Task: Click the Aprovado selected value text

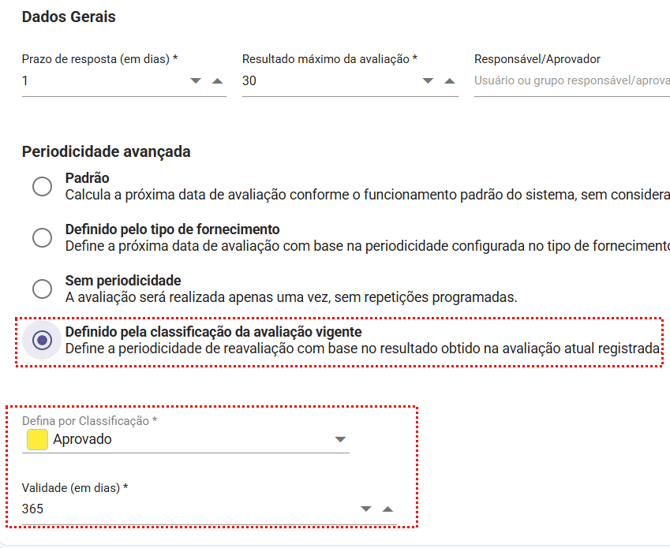Action: pos(83,439)
